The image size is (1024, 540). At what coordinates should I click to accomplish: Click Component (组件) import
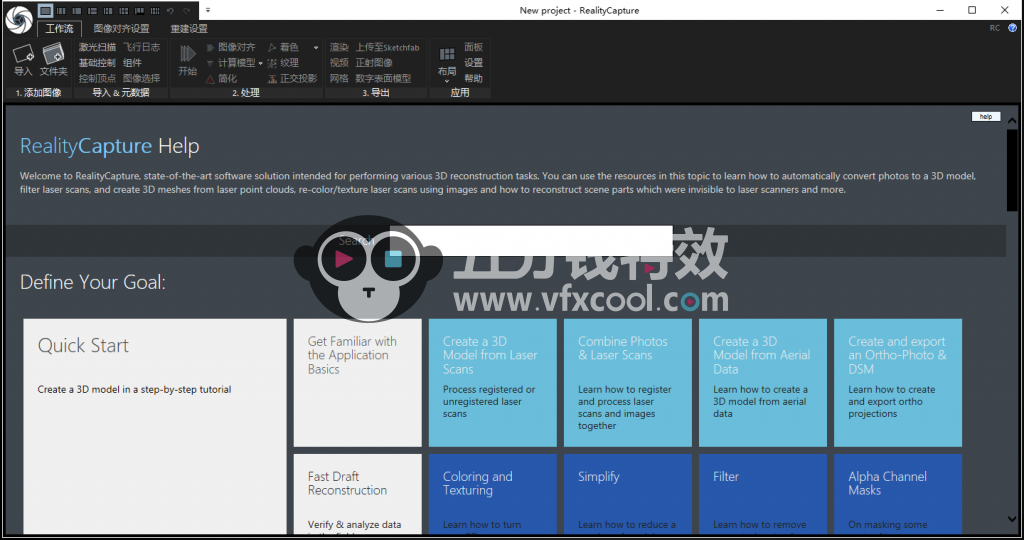(132, 63)
